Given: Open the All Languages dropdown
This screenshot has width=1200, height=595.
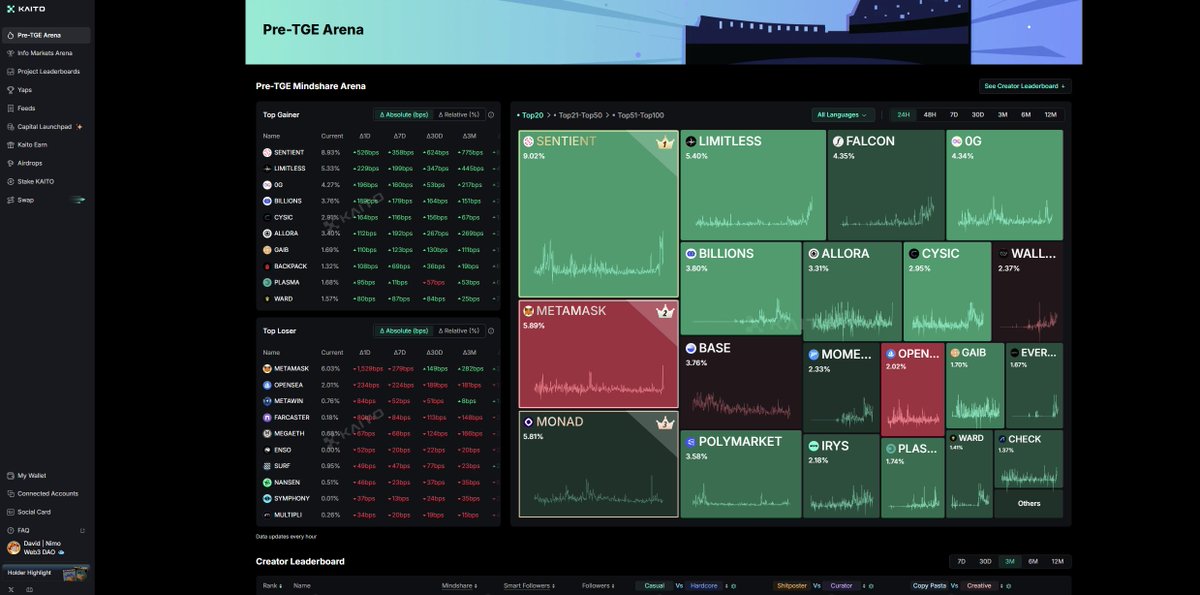Looking at the screenshot, I should [x=843, y=115].
